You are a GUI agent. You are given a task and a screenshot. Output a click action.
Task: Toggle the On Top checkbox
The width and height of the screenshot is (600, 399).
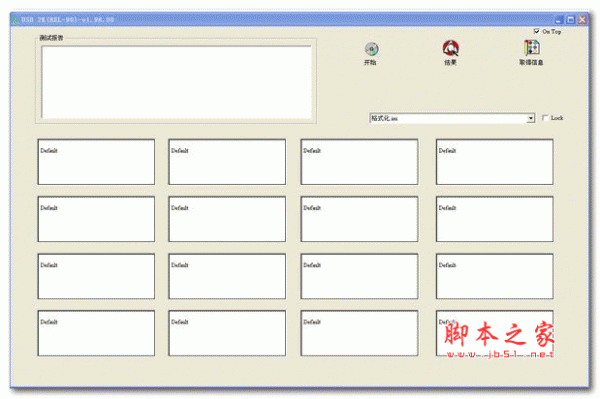536,31
